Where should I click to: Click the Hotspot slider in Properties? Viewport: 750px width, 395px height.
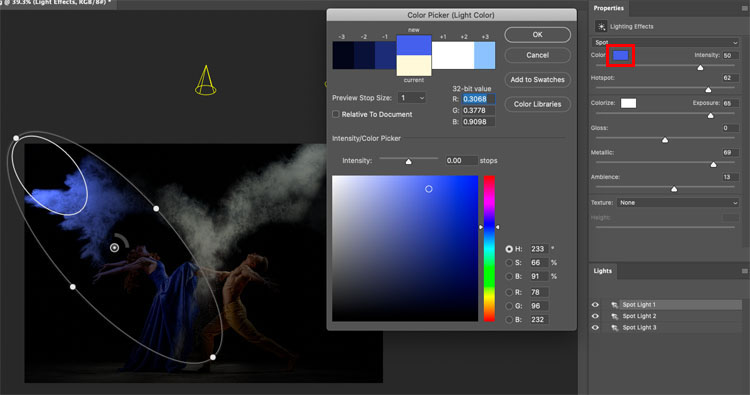pyautogui.click(x=665, y=89)
